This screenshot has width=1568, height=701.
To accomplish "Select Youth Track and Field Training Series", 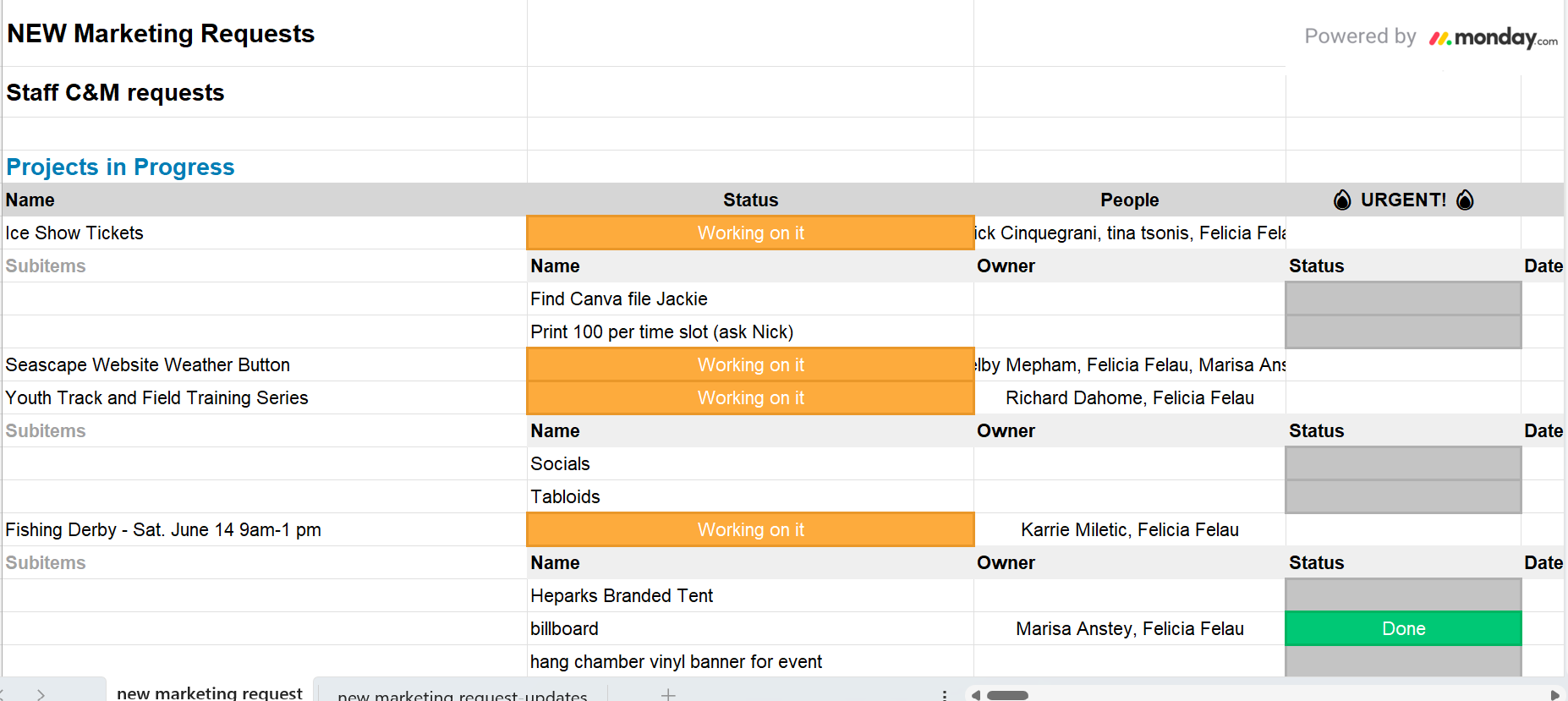I will pos(264,397).
